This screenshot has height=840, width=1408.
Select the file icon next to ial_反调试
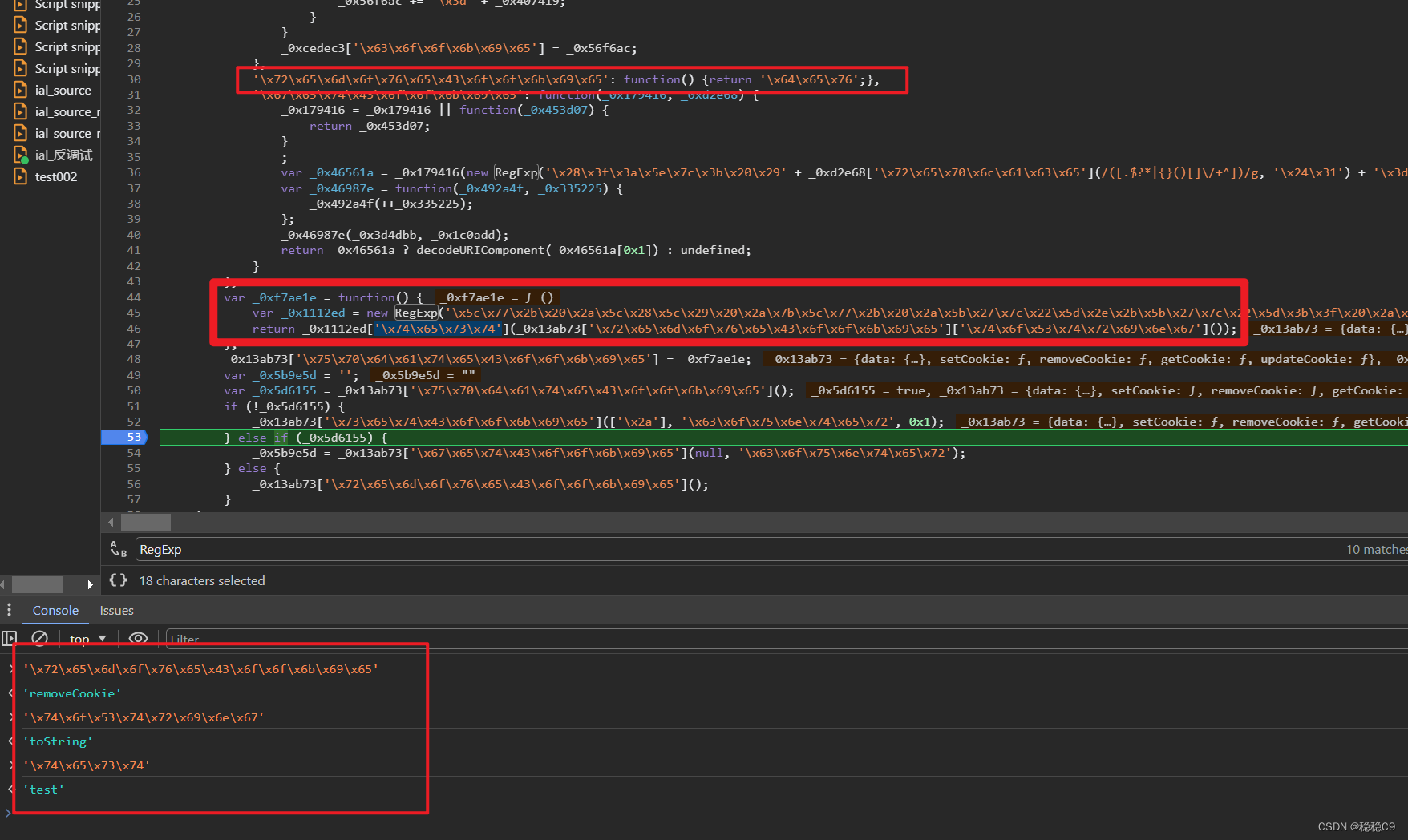coord(20,155)
